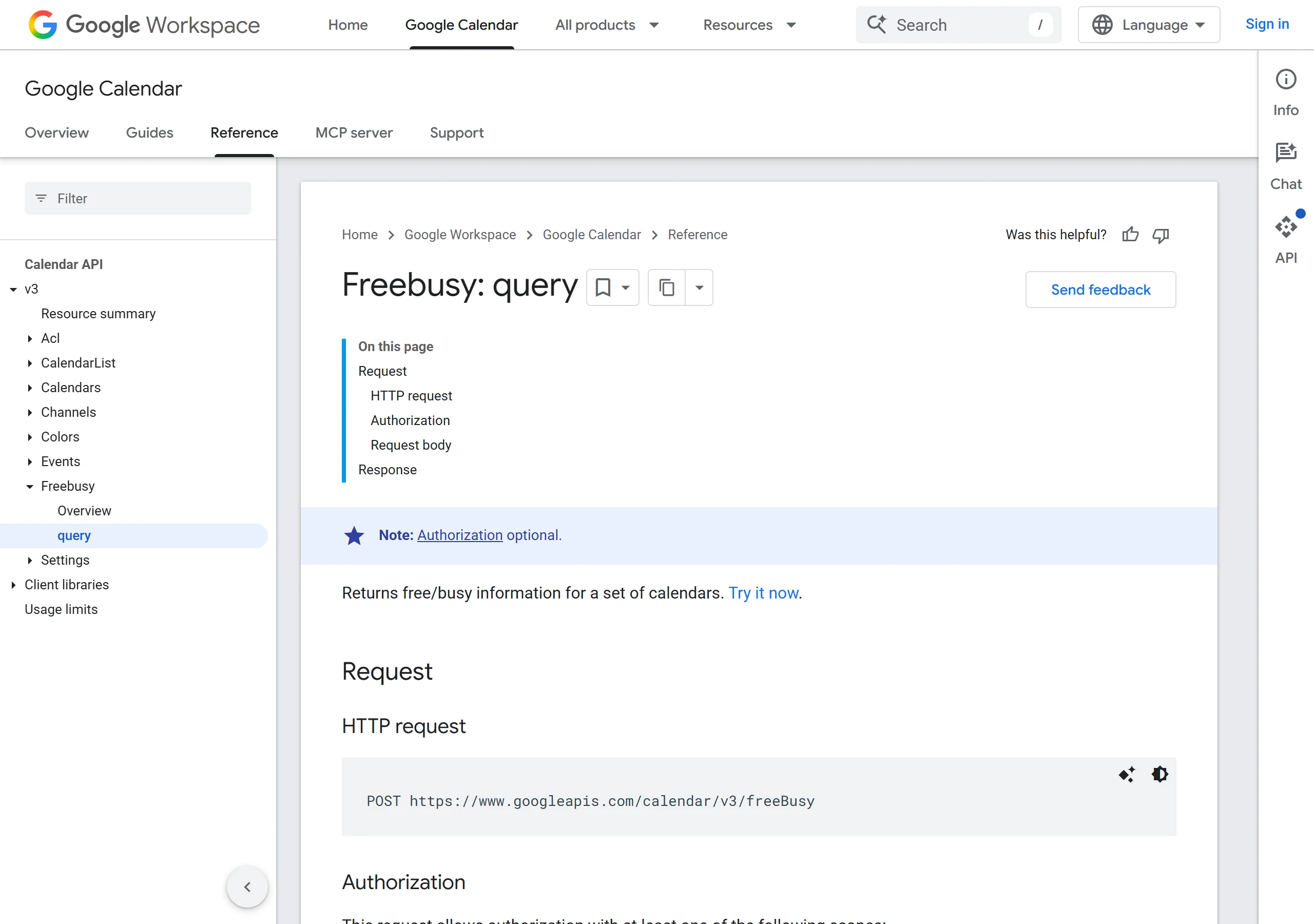This screenshot has width=1314, height=924.
Task: Expand the CalendarList tree node
Action: click(x=30, y=363)
